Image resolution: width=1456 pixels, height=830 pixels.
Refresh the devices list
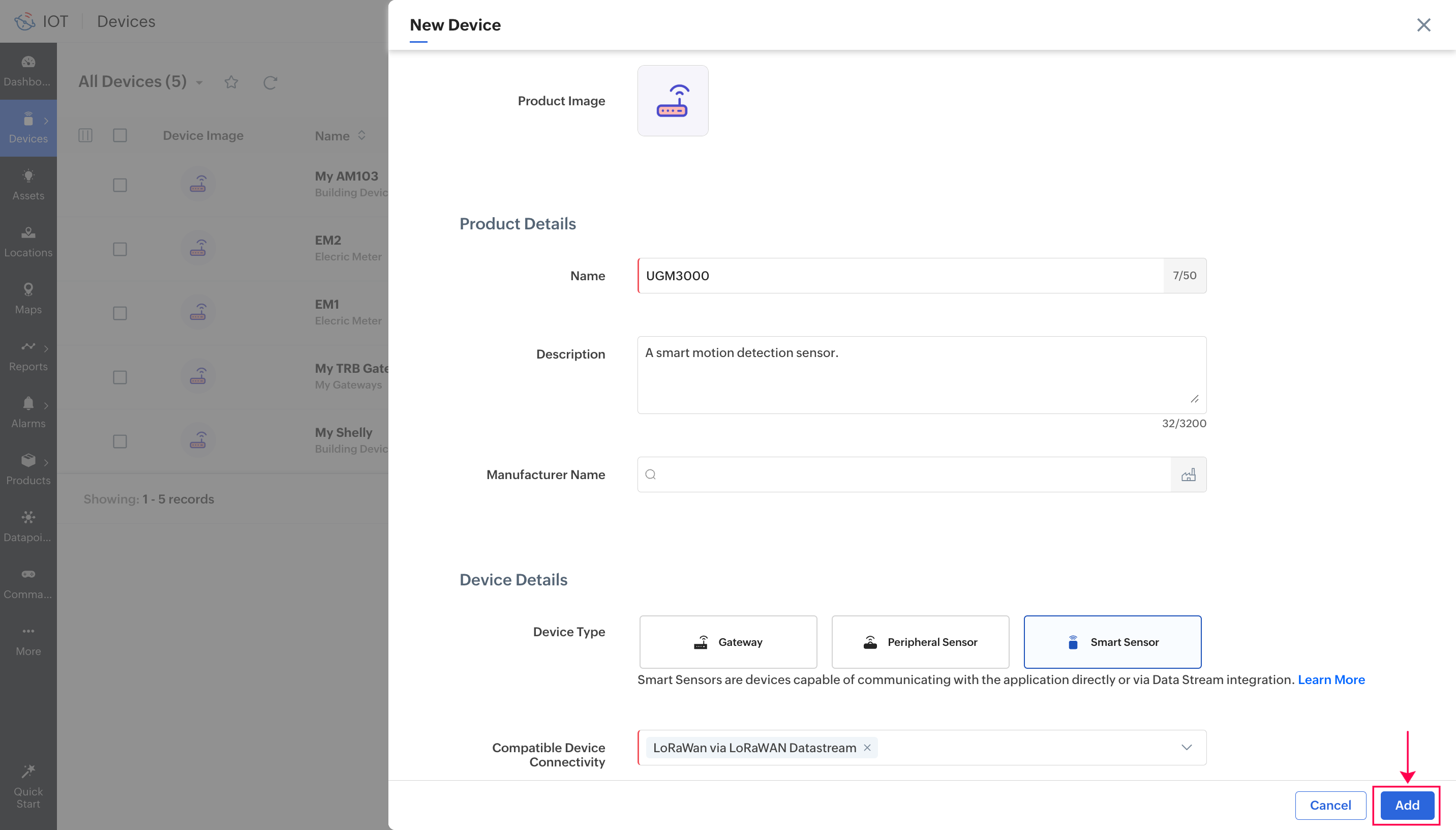(x=270, y=83)
